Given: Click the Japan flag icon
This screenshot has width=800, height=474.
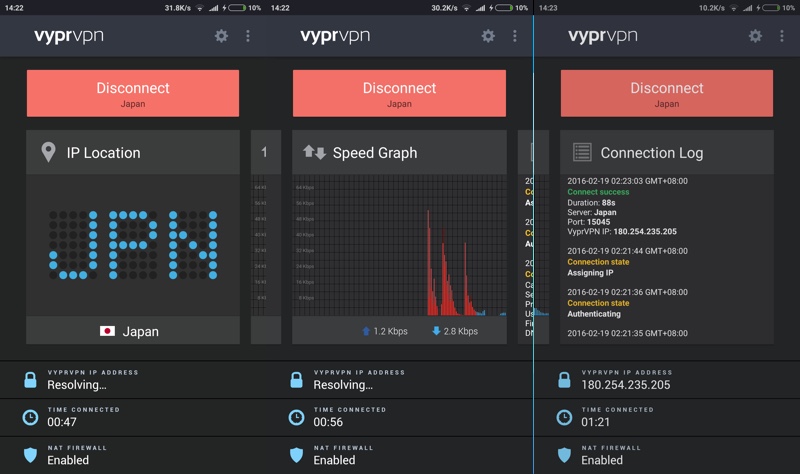Looking at the screenshot, I should (107, 331).
